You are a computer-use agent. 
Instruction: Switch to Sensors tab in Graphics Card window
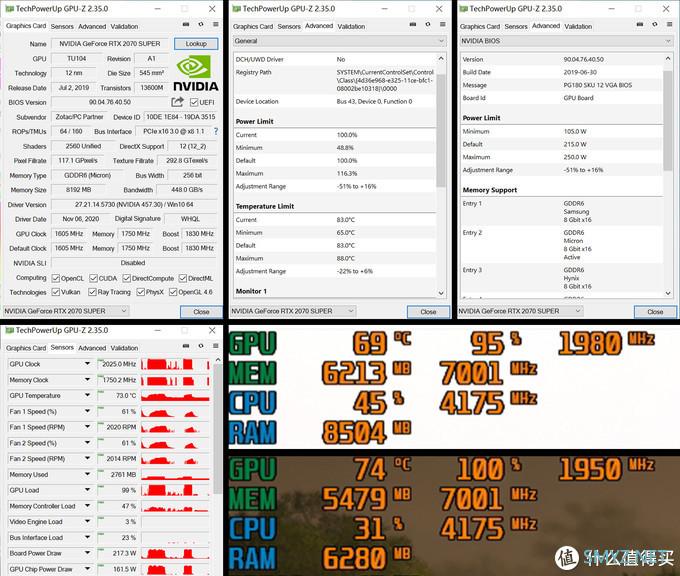coord(62,26)
